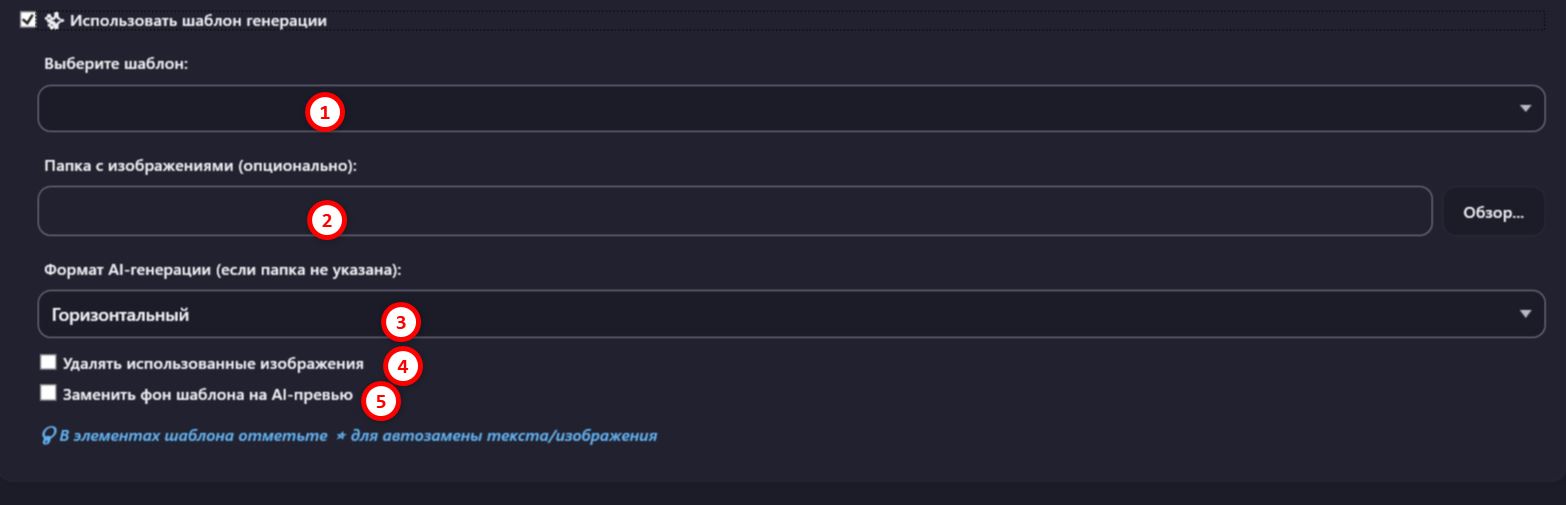Click the red marker numbered 3
1566x505 pixels.
[x=401, y=323]
